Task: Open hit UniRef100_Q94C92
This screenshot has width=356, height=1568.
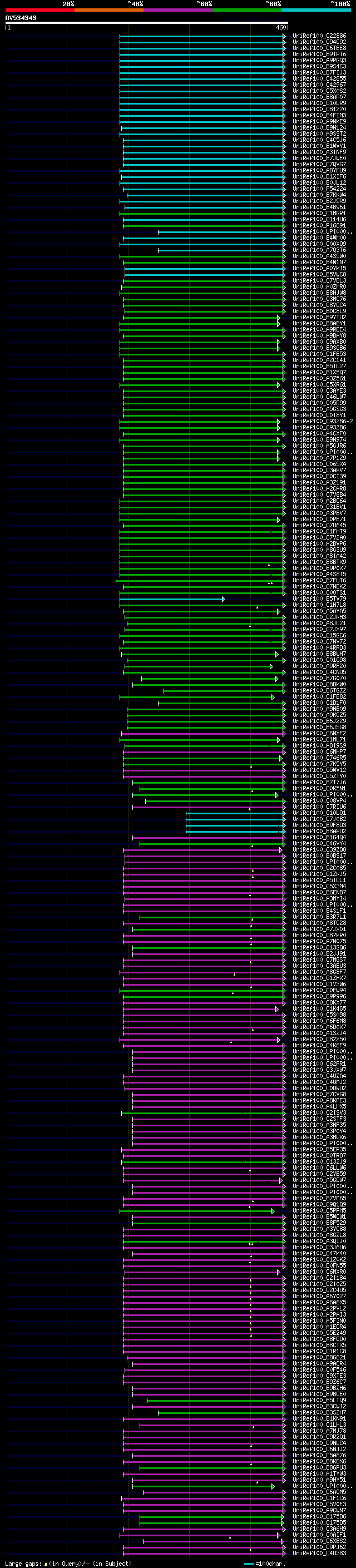Action: pyautogui.click(x=319, y=42)
